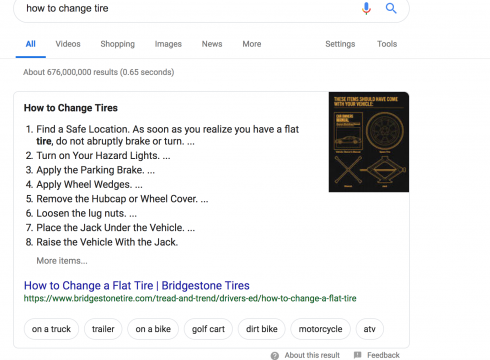Viewport: 490px width, 360px height.
Task: Click the About this result question icon
Action: [x=275, y=355]
